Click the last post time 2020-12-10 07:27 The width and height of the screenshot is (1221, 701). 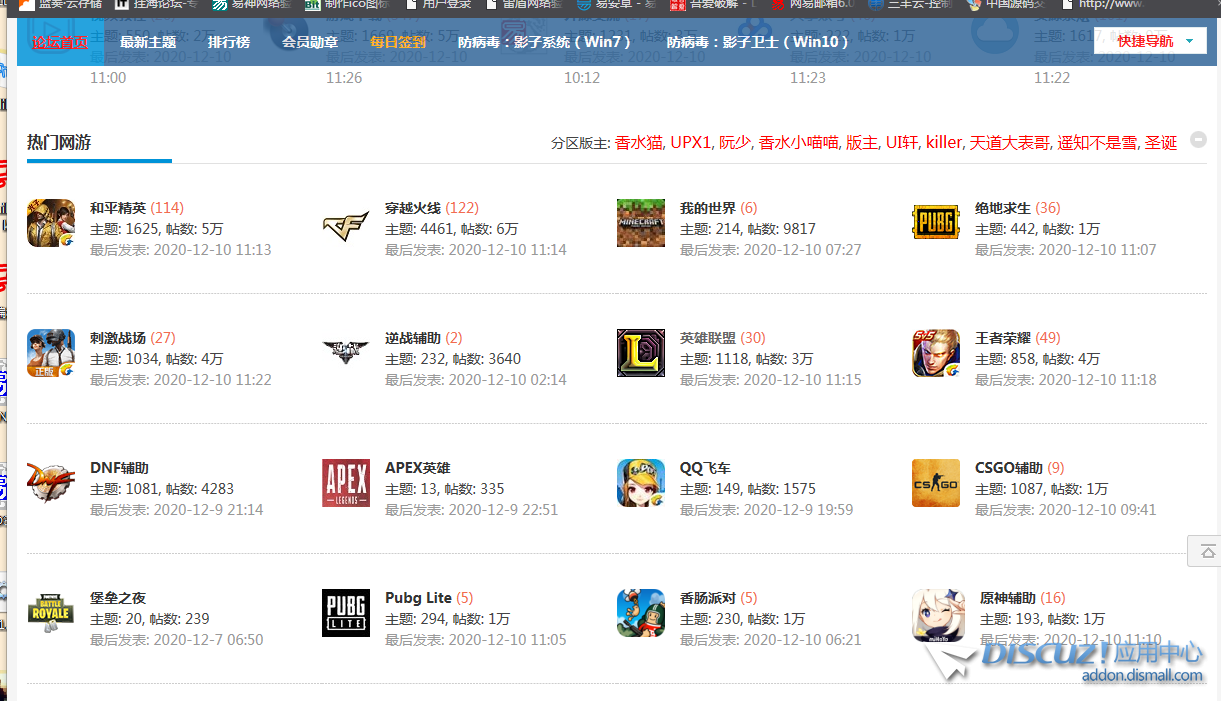(x=802, y=250)
